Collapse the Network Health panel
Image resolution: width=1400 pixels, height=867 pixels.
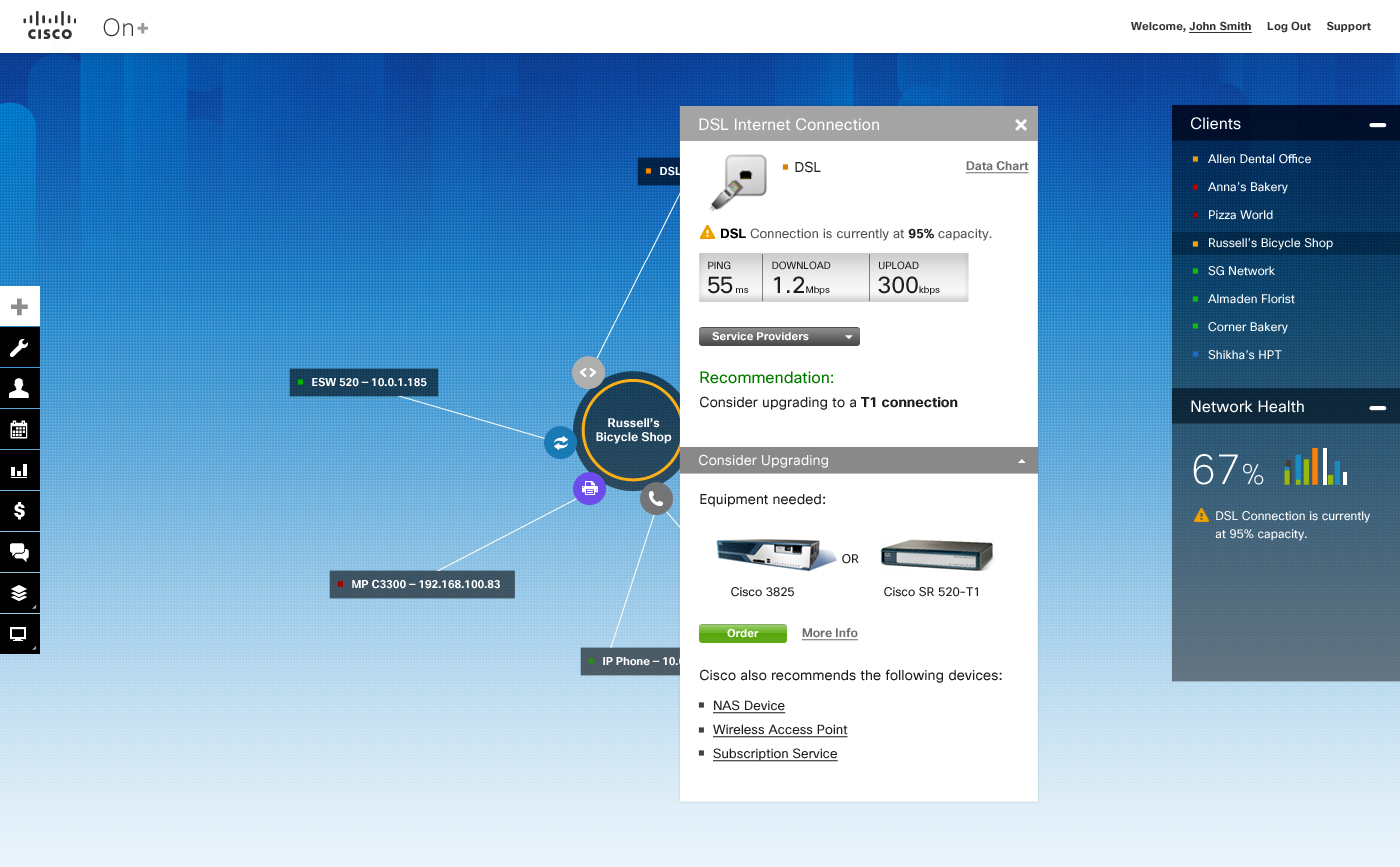[1378, 408]
